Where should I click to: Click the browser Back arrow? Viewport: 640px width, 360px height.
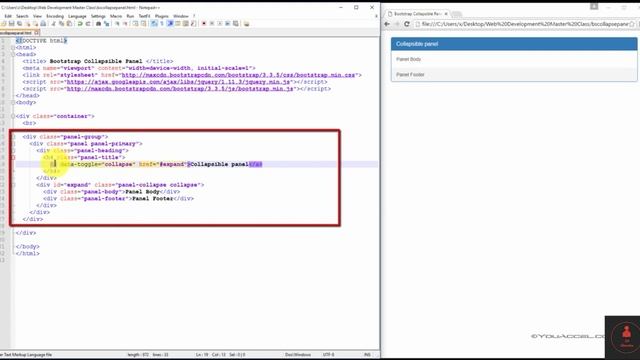click(387, 24)
